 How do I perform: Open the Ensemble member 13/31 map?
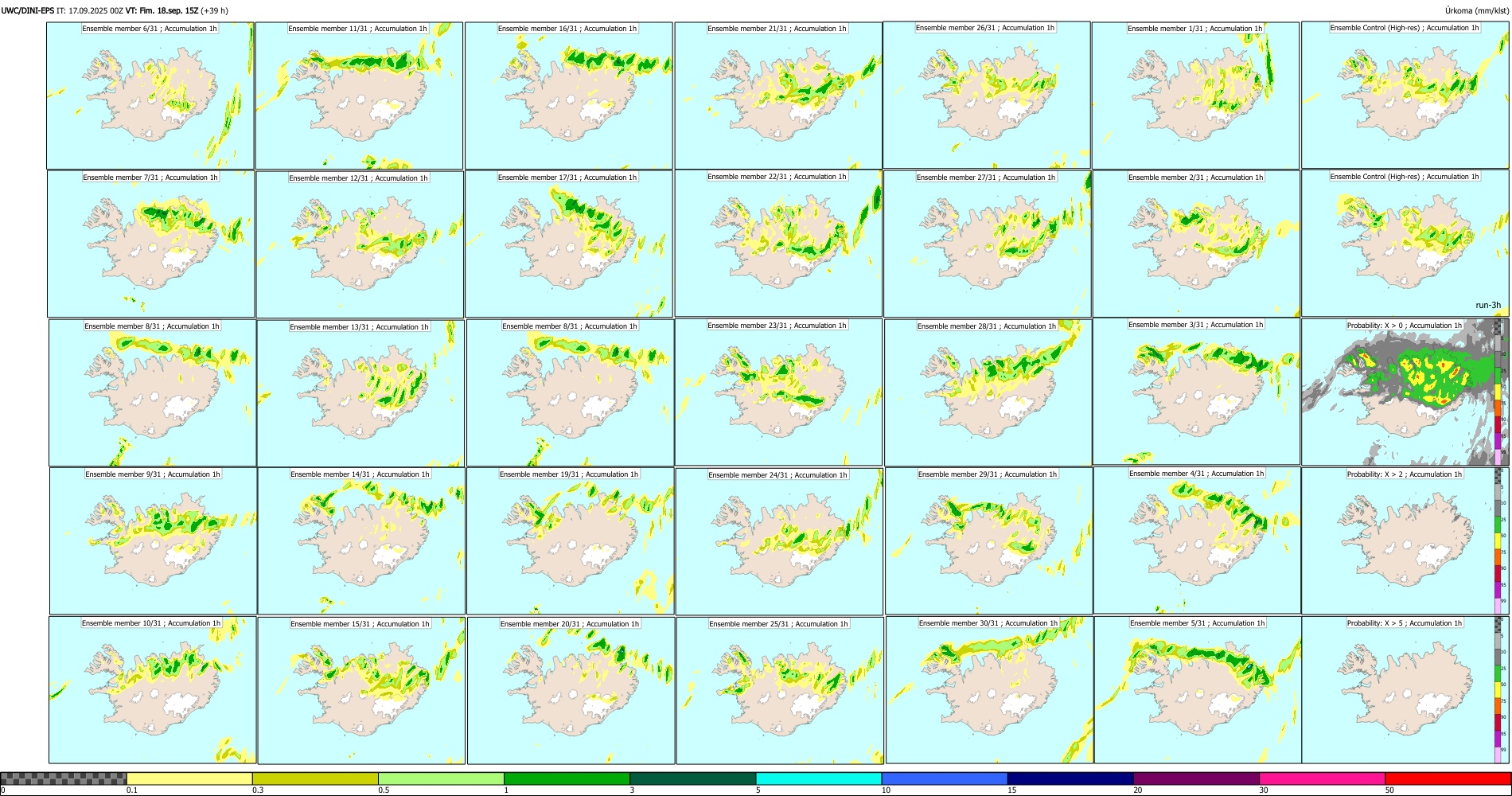[x=360, y=393]
